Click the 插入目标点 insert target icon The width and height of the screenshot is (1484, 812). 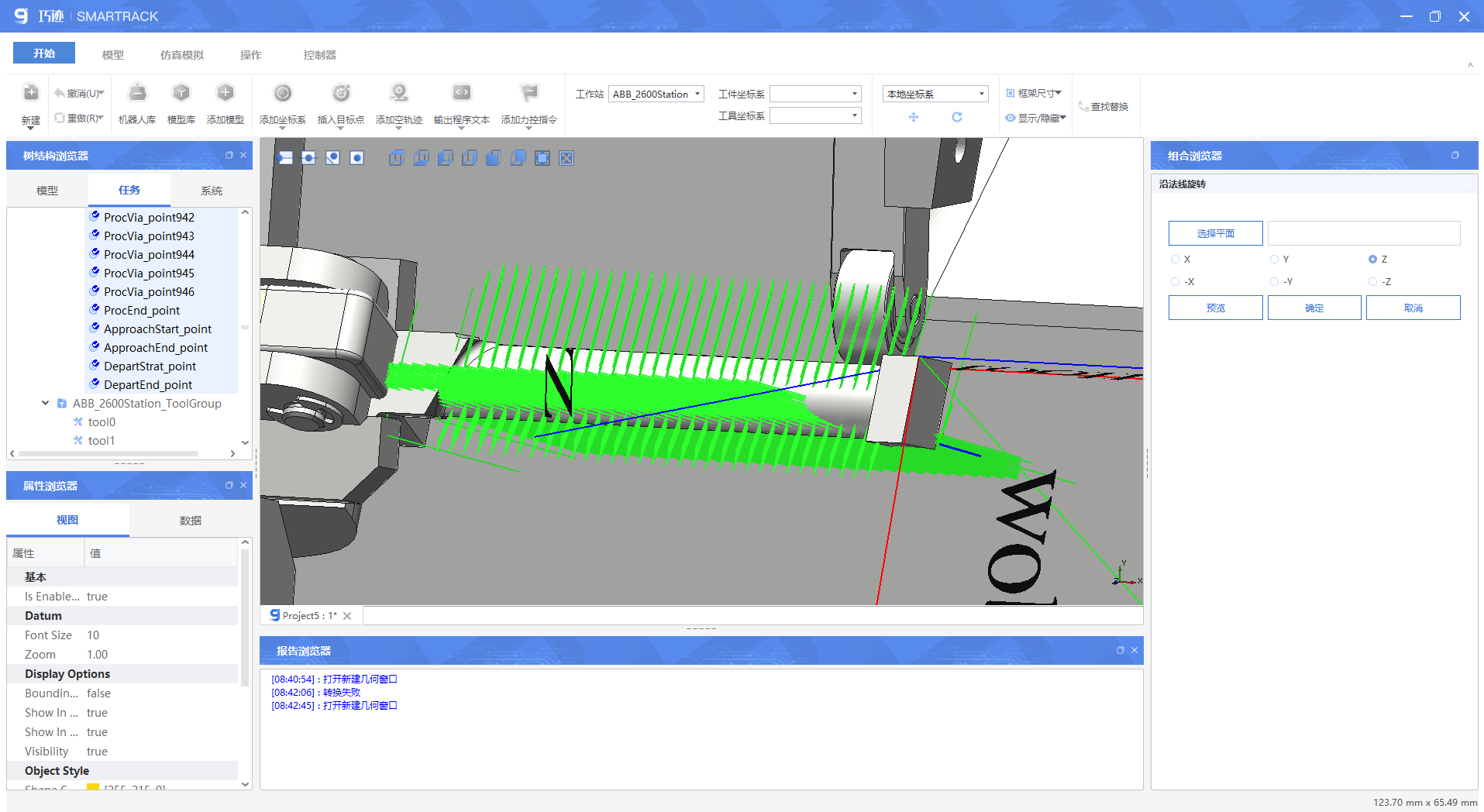(x=341, y=94)
